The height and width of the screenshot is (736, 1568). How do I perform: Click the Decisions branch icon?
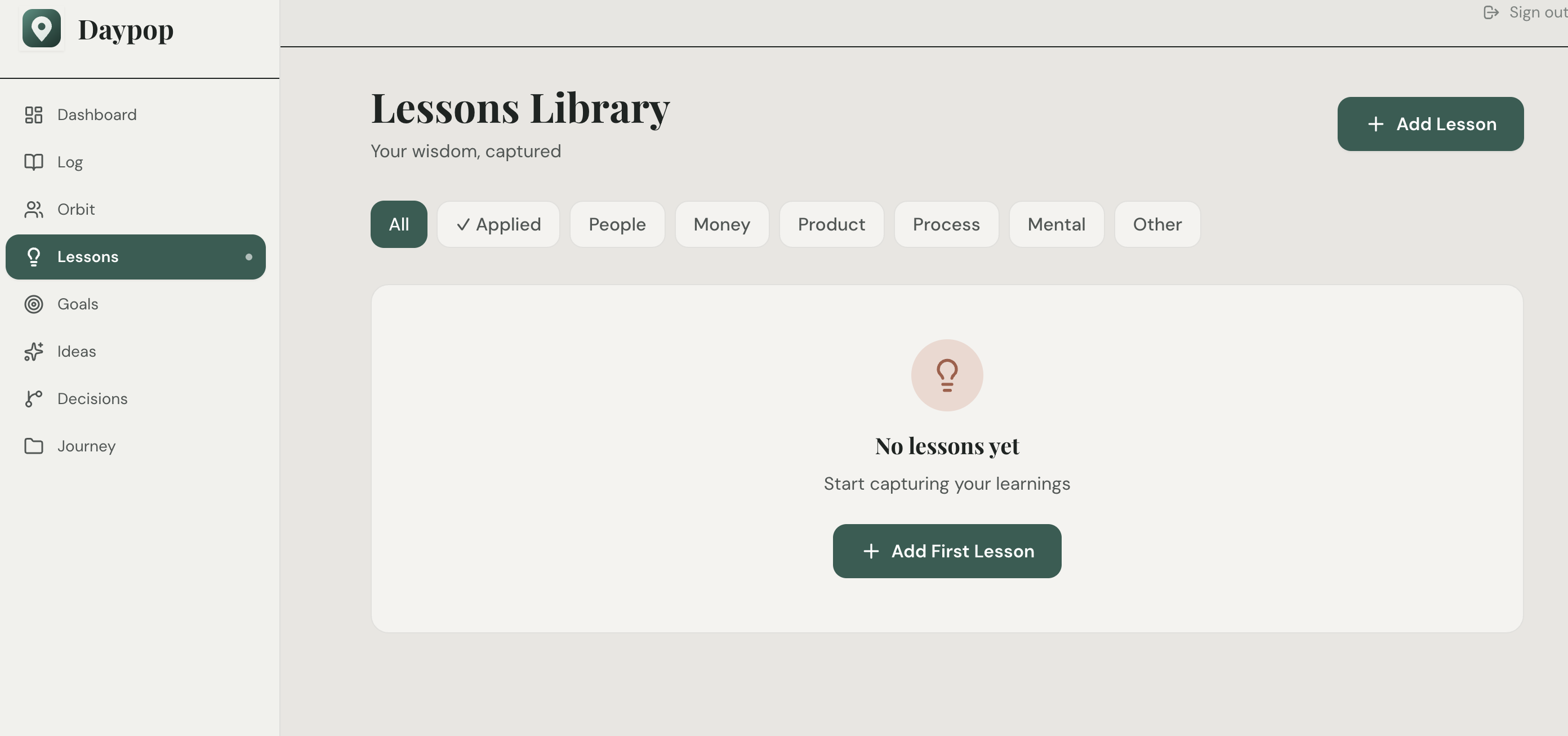(x=33, y=398)
